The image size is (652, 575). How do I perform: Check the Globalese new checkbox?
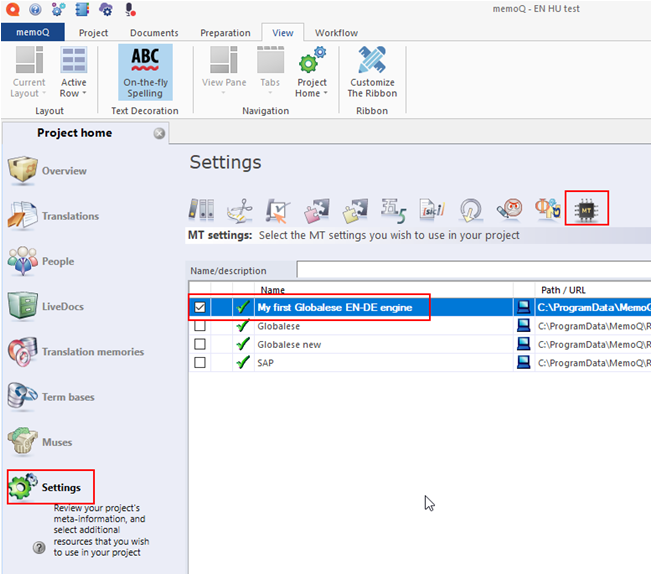point(200,344)
